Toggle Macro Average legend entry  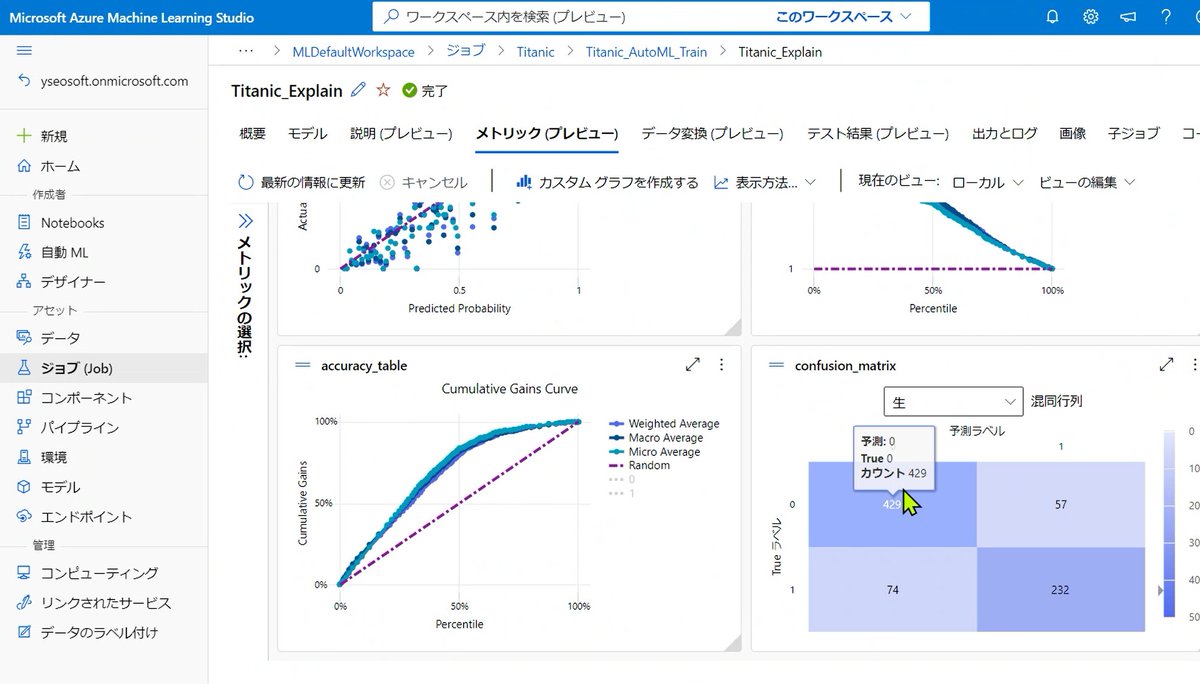[x=656, y=438]
